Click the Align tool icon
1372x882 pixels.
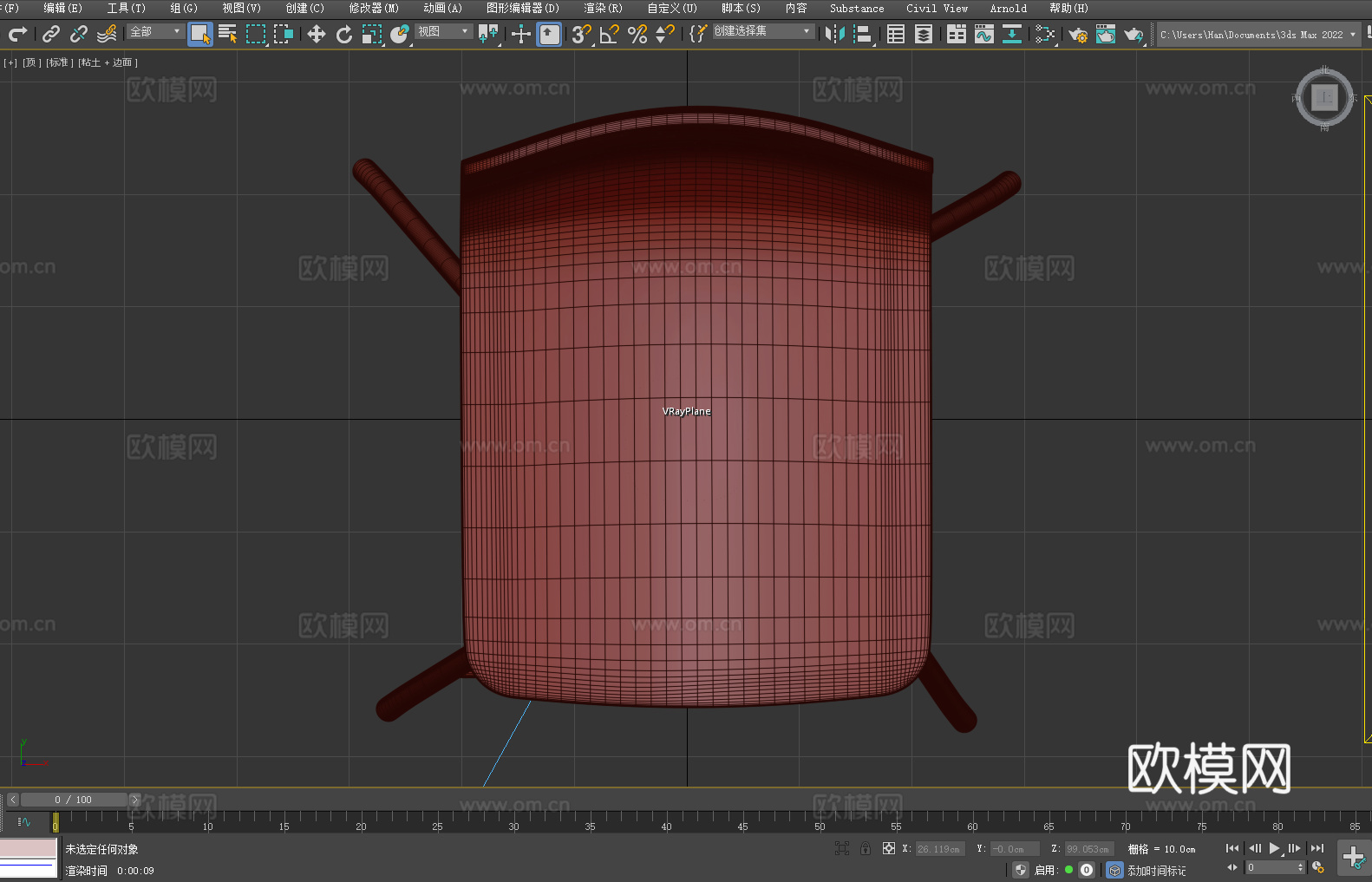[x=863, y=34]
